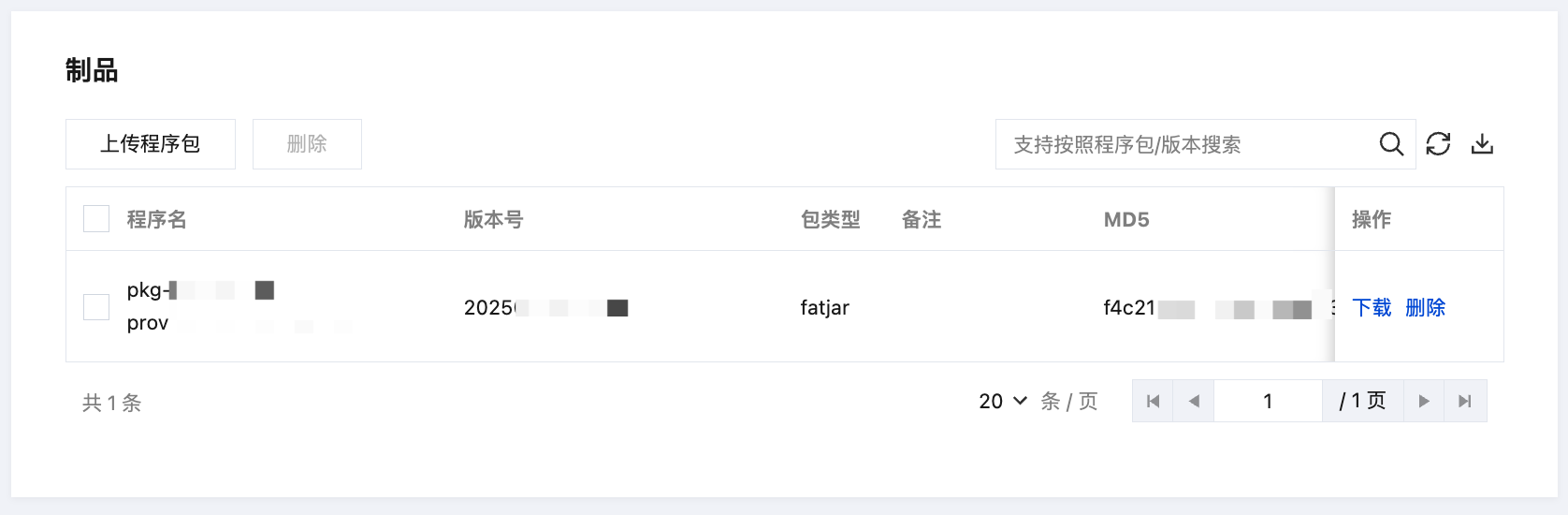The width and height of the screenshot is (1568, 515).
Task: Click the fatjar package type cell
Action: pyautogui.click(x=825, y=307)
